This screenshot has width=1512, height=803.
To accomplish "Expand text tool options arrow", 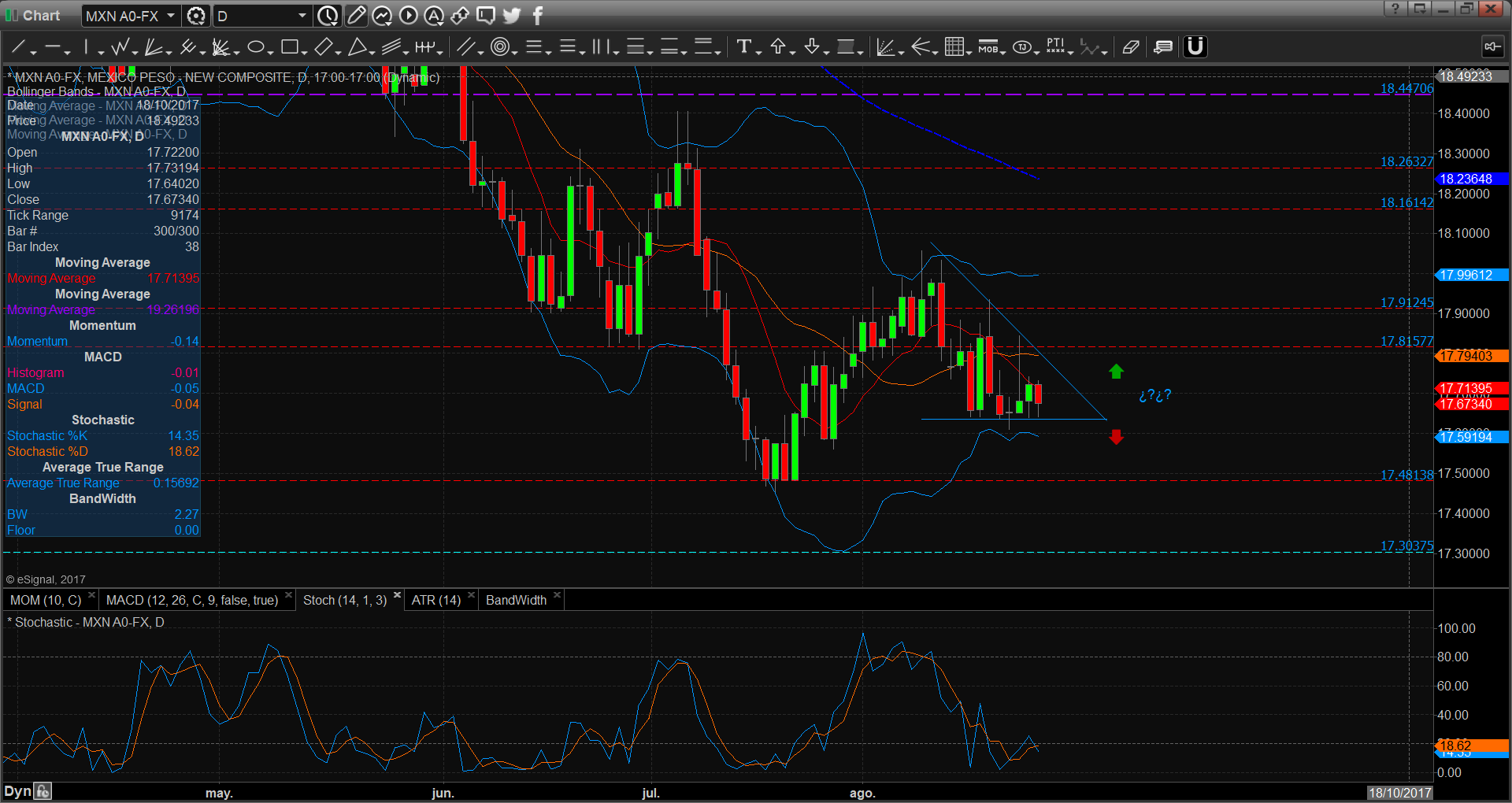I will click(x=758, y=52).
